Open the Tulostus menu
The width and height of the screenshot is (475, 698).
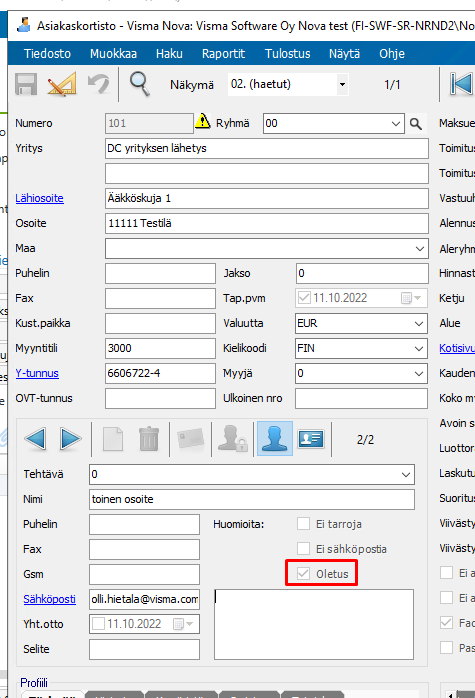point(288,53)
